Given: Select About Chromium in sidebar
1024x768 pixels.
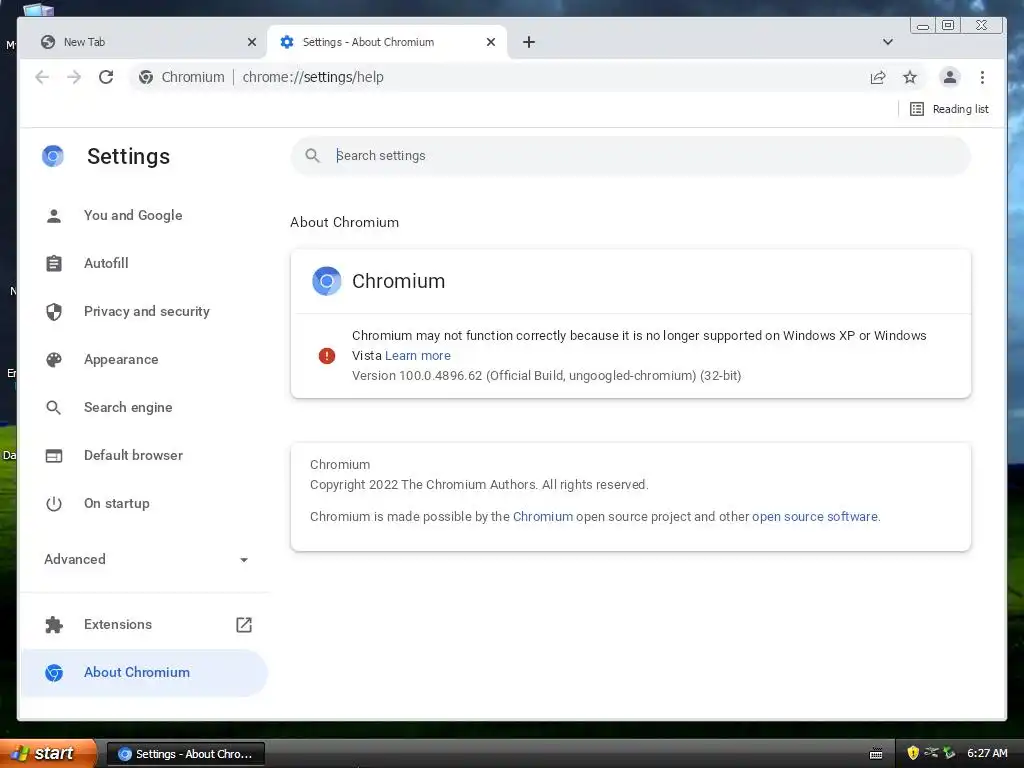Looking at the screenshot, I should pos(144,673).
